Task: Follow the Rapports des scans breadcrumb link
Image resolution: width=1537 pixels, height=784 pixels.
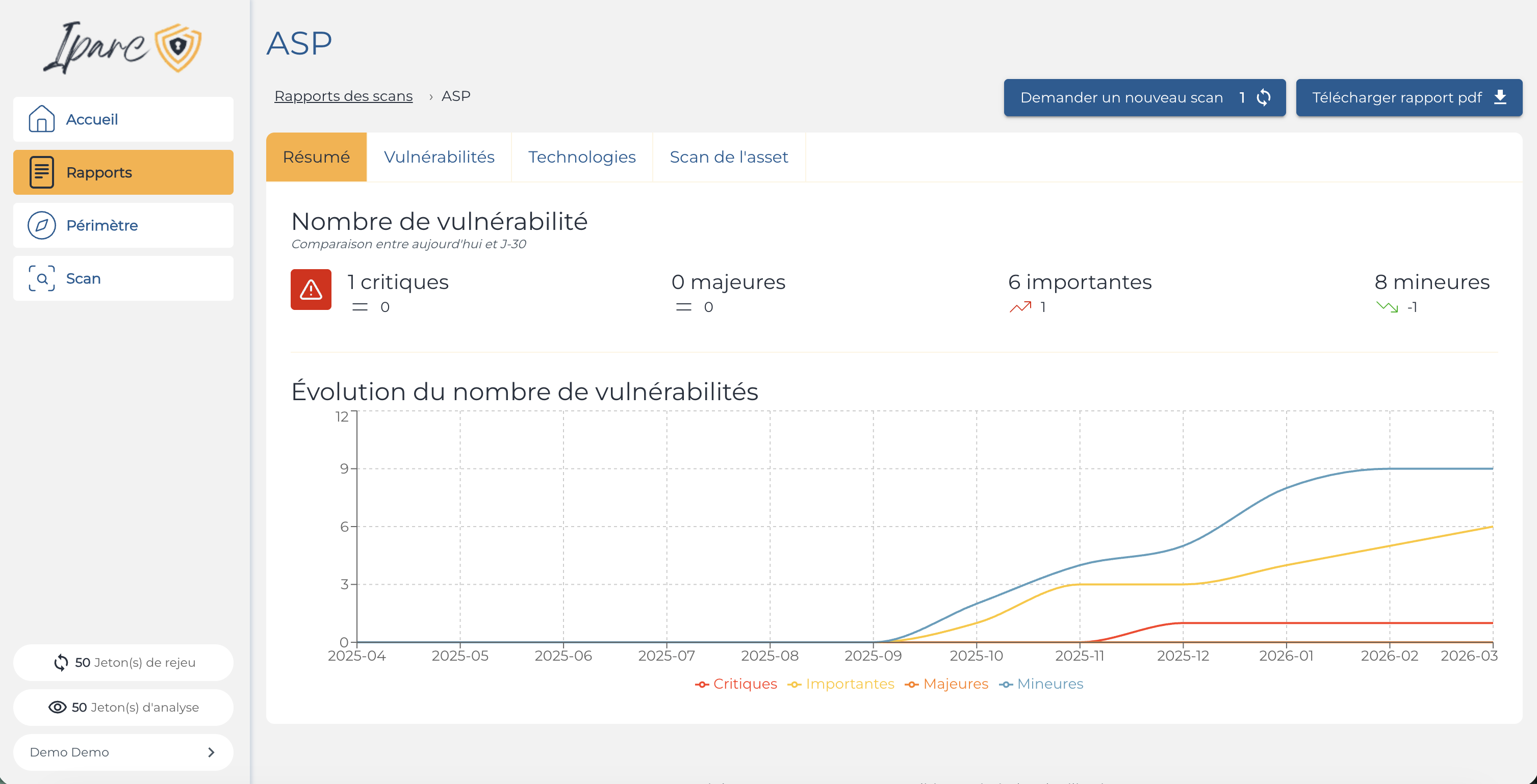Action: pos(343,96)
